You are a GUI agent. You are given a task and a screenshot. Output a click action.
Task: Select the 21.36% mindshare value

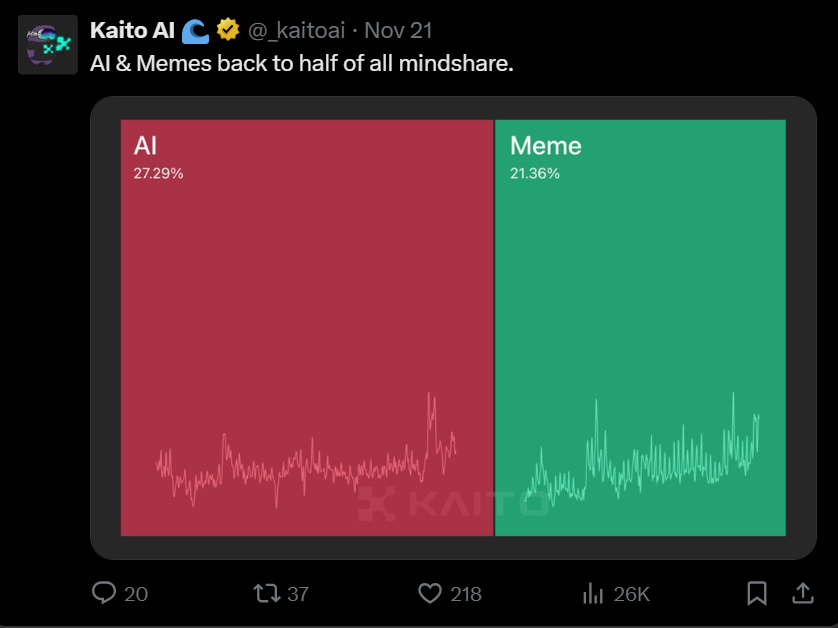(535, 173)
